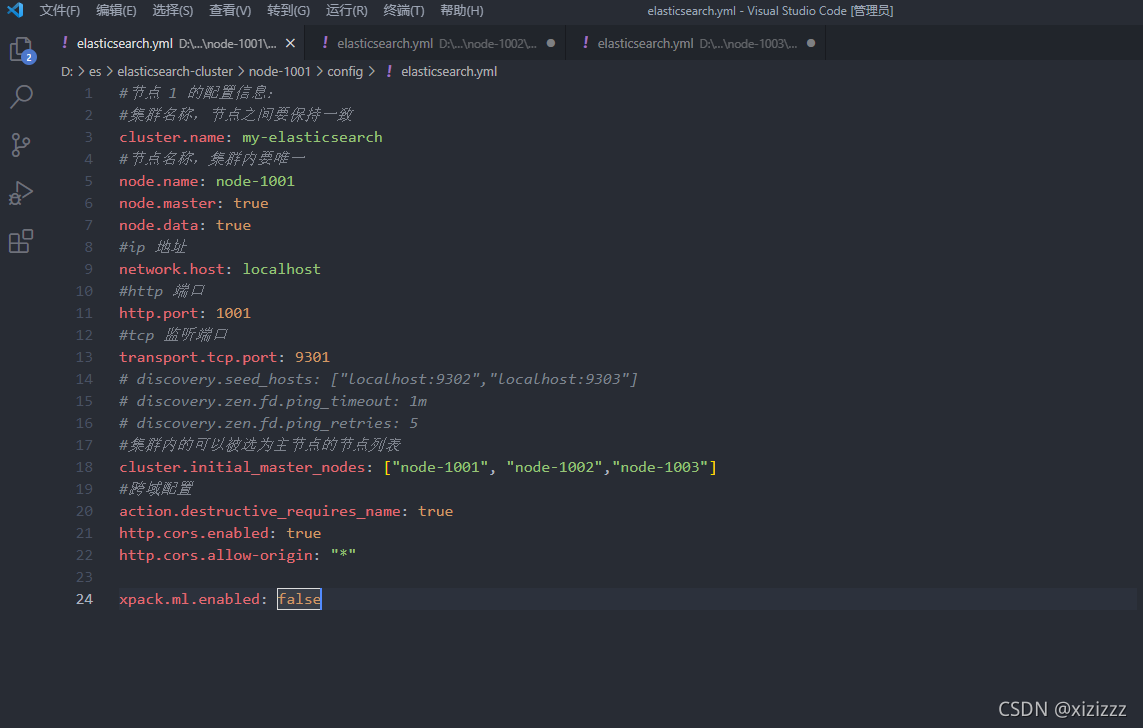Screen dimensions: 1143x728
Task: Open the 选择(S) menu
Action: [x=173, y=10]
